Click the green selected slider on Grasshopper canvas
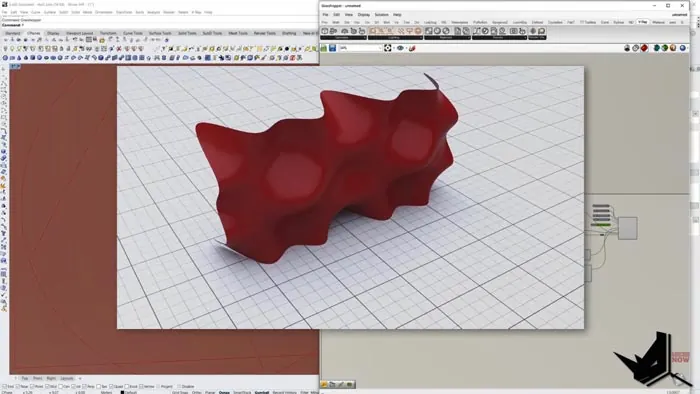 click(601, 224)
